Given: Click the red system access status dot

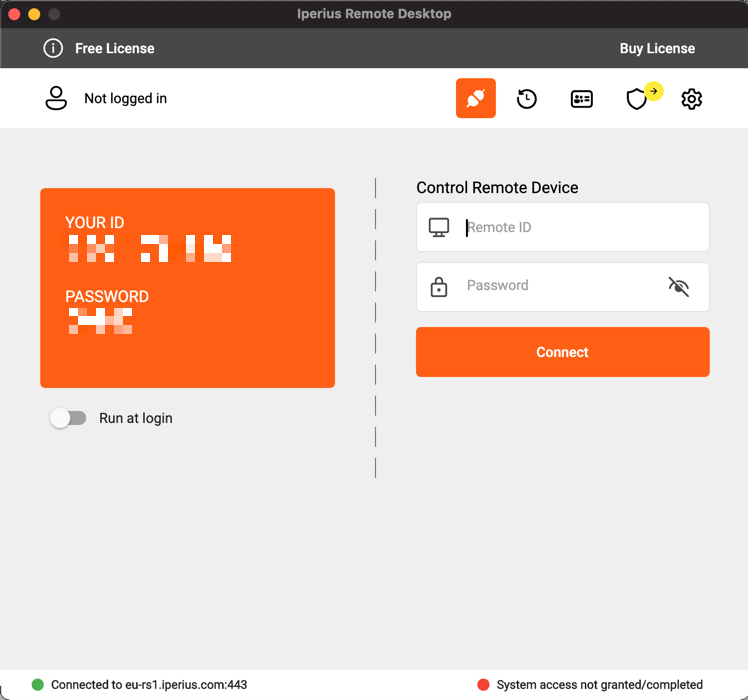Looking at the screenshot, I should pyautogui.click(x=483, y=685).
